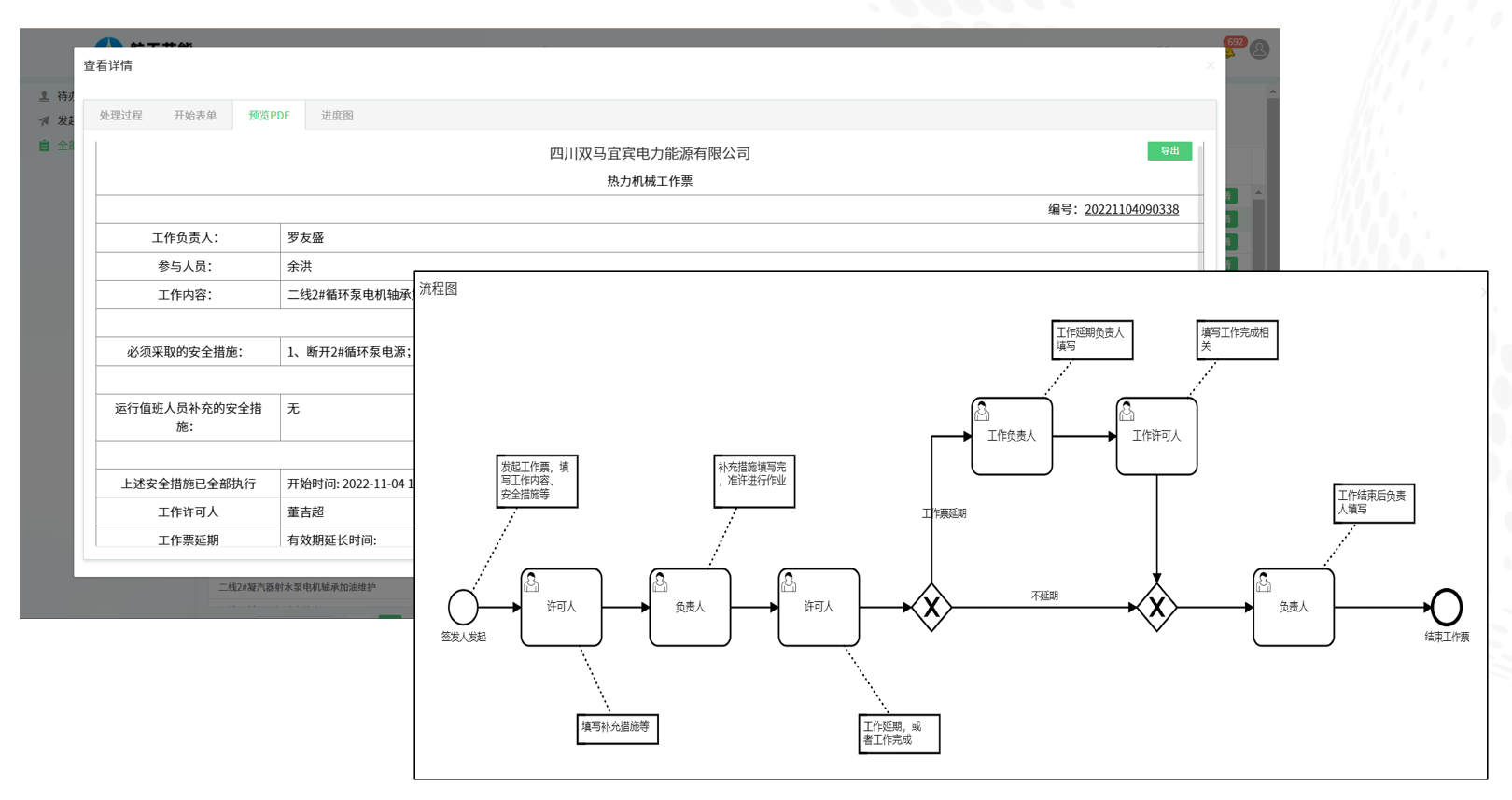Open the 开始表单 tab
Viewport: 1512px width, 800px height.
tap(194, 116)
